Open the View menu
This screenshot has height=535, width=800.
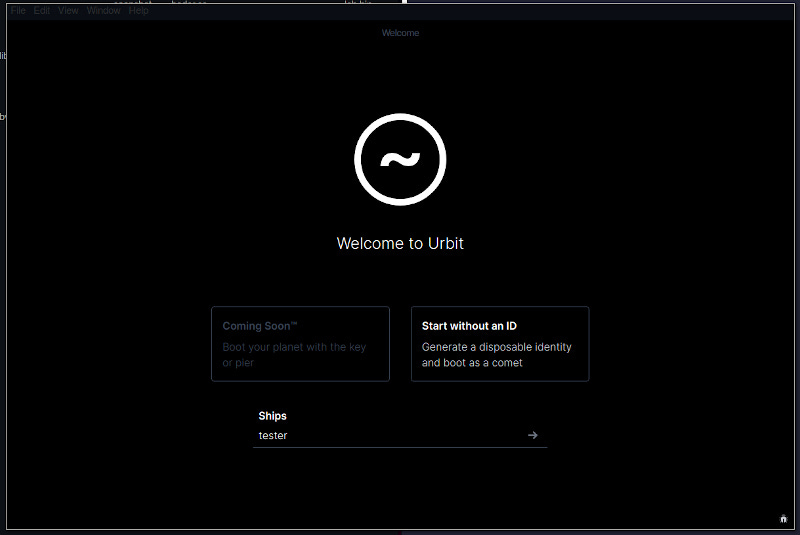(68, 11)
